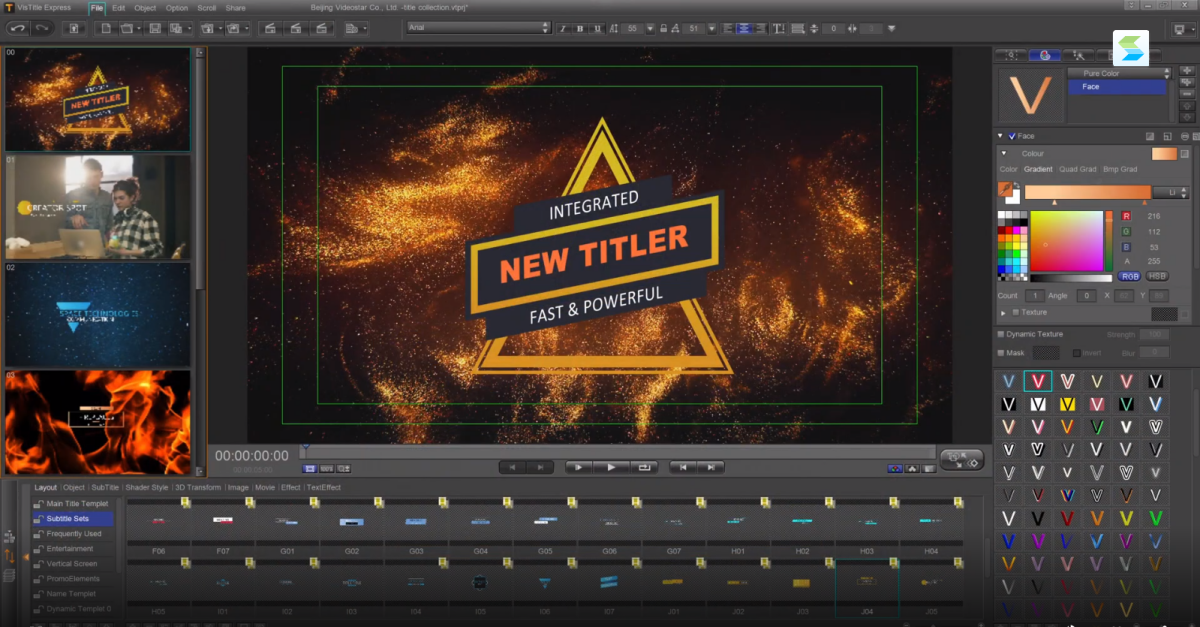The width and height of the screenshot is (1200, 627).
Task: Uncheck the Face checkbox
Action: point(1012,136)
